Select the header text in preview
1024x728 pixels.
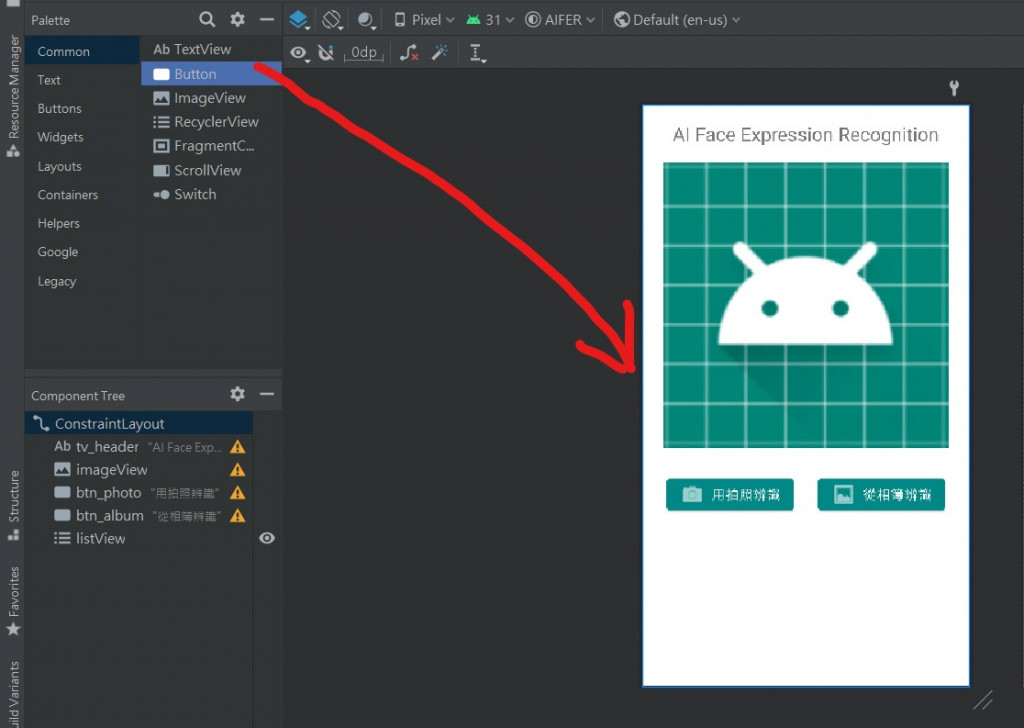(805, 135)
